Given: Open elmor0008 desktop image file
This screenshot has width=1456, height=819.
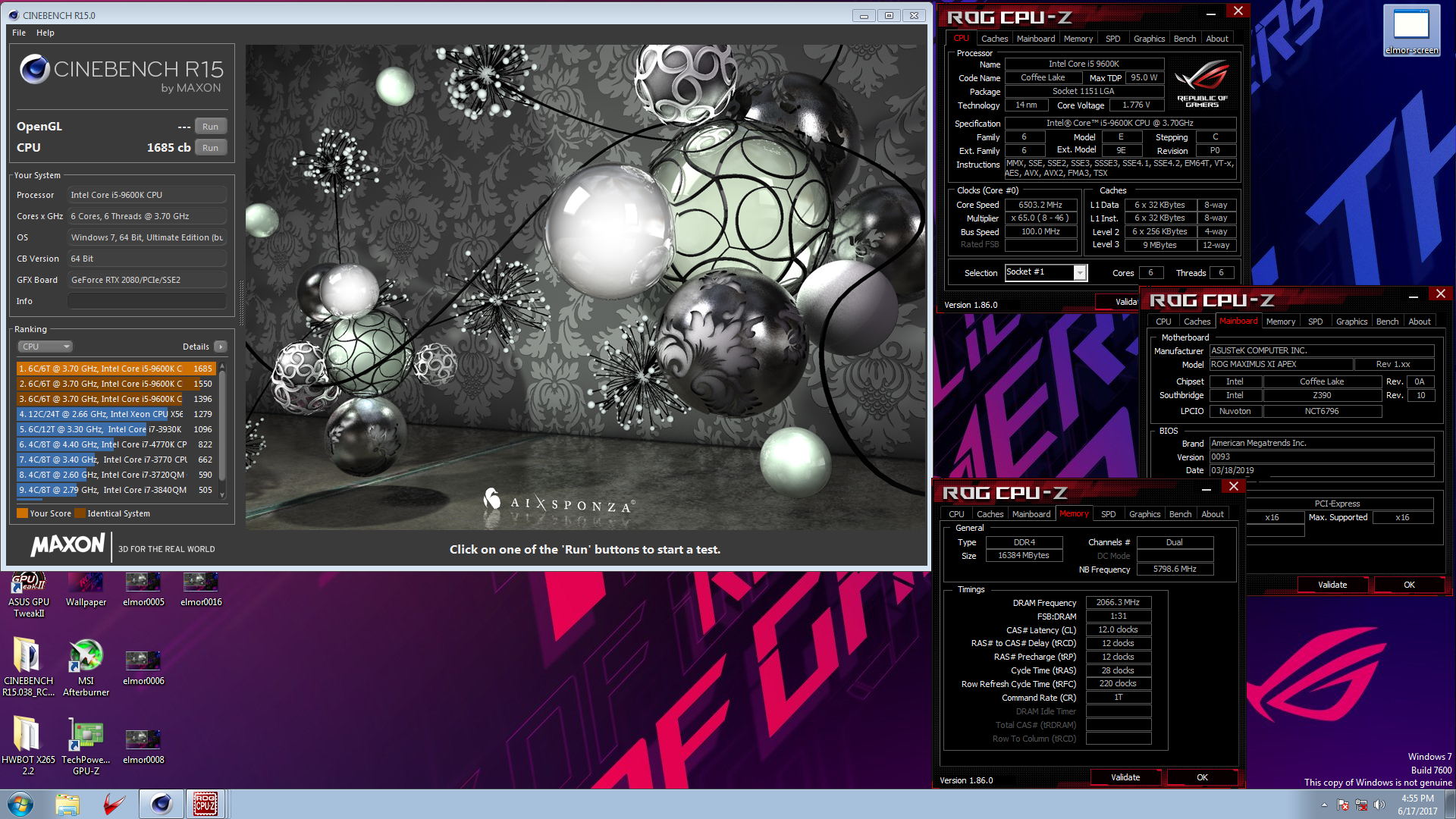Looking at the screenshot, I should 143,747.
